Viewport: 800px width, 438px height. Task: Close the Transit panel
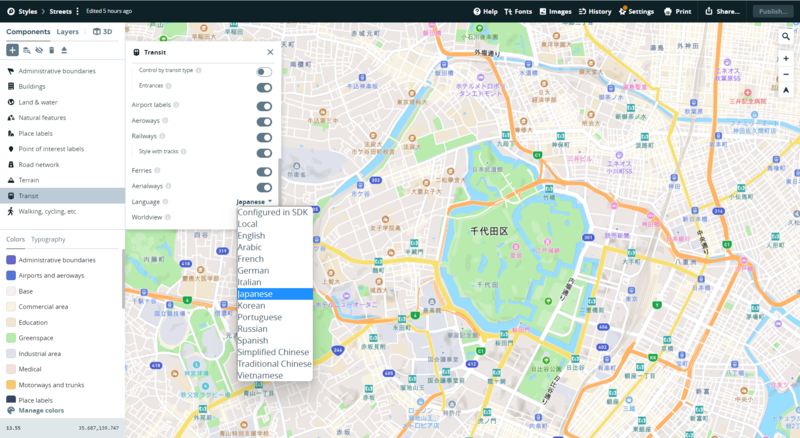point(270,52)
